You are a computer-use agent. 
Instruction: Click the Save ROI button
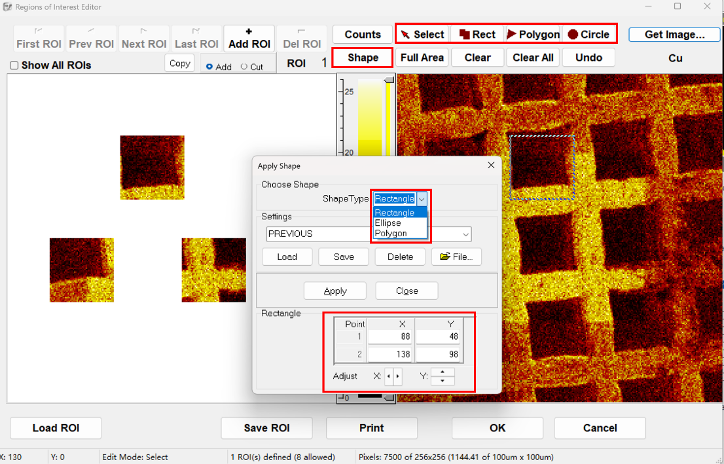[266, 428]
